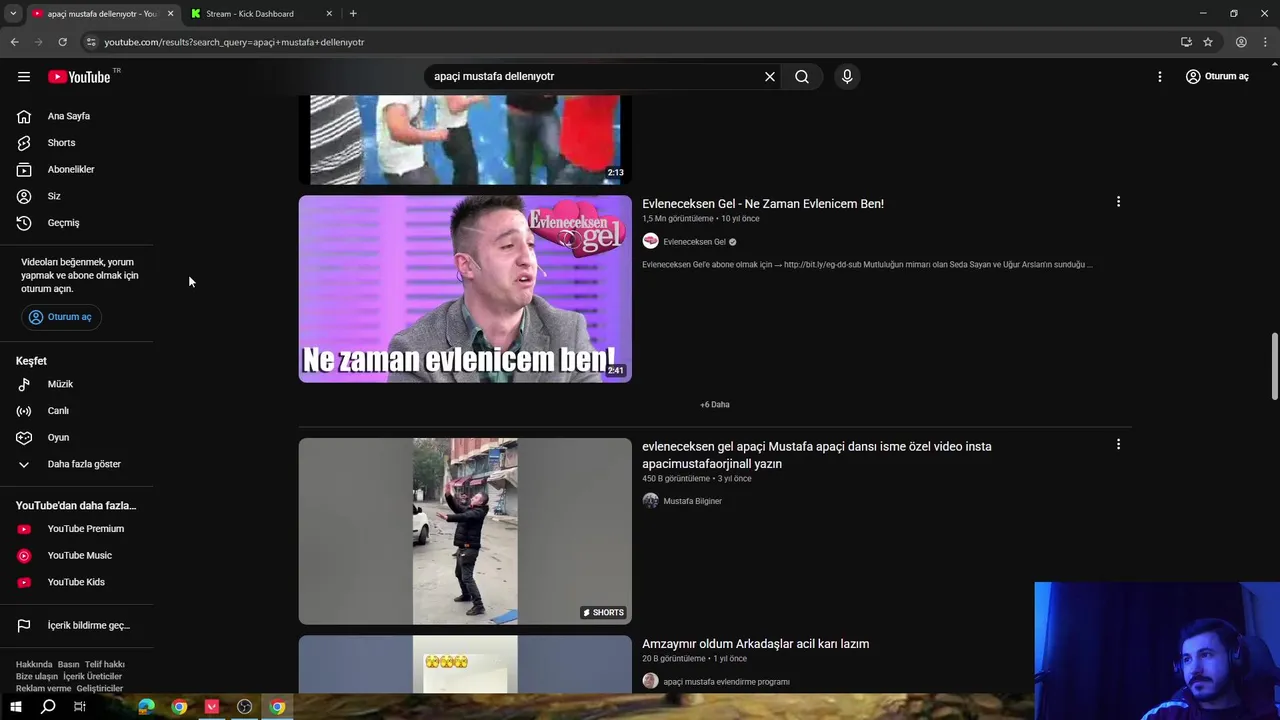Open YouTube Kids link
The image size is (1280, 720).
77,582
